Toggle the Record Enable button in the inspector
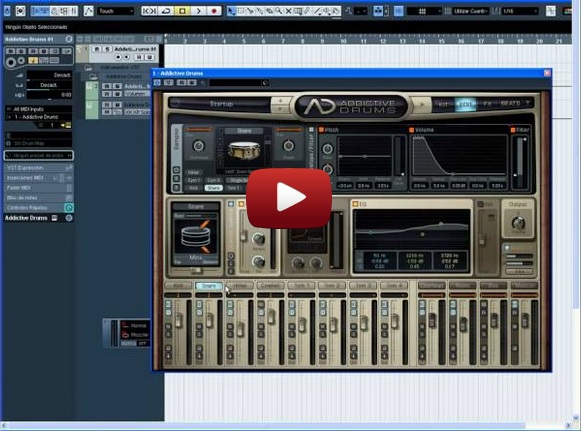The image size is (581, 431). (x=11, y=62)
